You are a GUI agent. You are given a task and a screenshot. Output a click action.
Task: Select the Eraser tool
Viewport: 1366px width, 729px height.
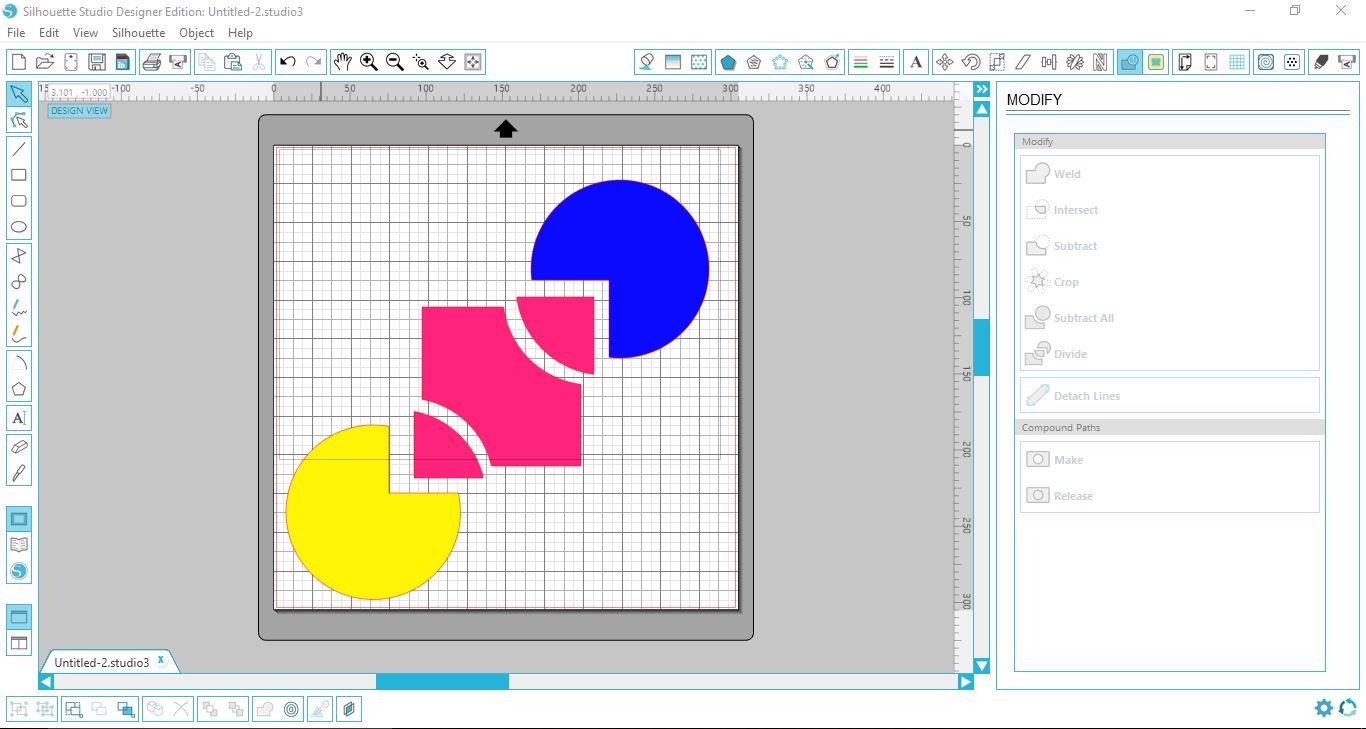click(18, 446)
